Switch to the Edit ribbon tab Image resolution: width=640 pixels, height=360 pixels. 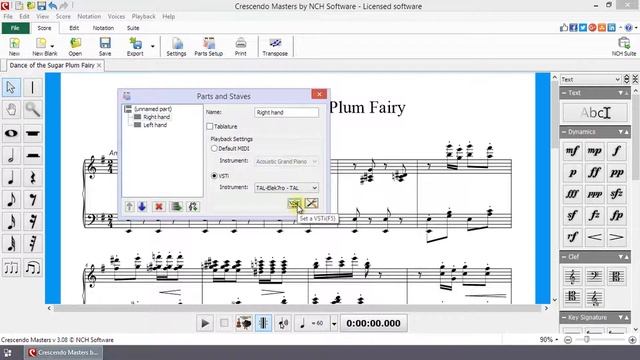74,28
